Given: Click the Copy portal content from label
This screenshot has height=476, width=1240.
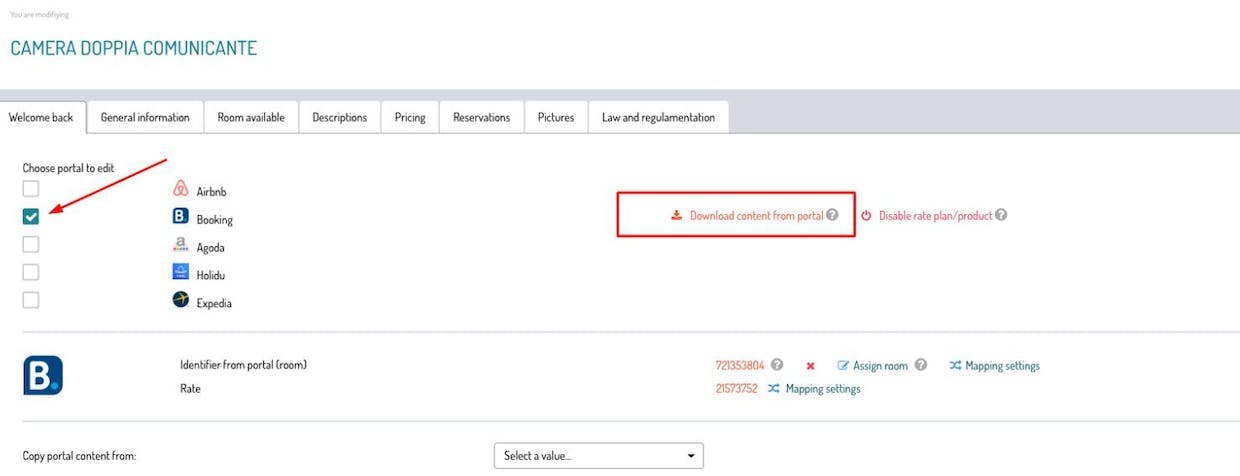Looking at the screenshot, I should [79, 456].
